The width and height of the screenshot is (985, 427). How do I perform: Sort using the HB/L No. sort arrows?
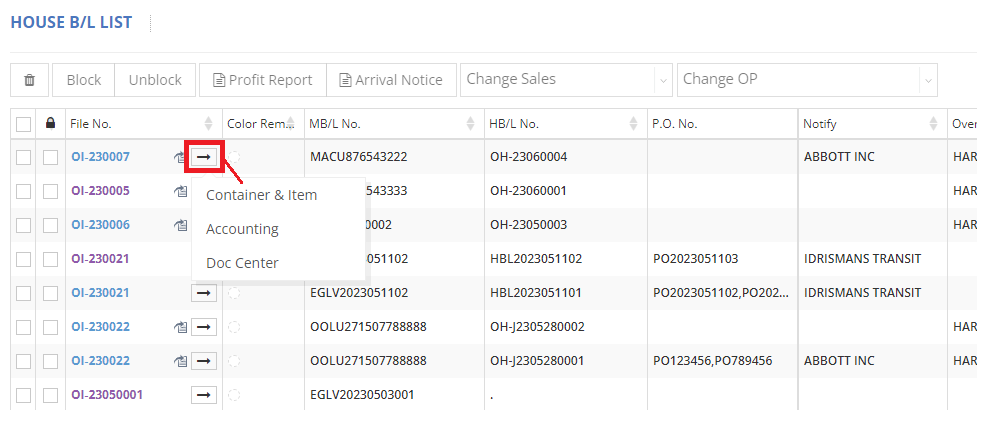(x=633, y=124)
